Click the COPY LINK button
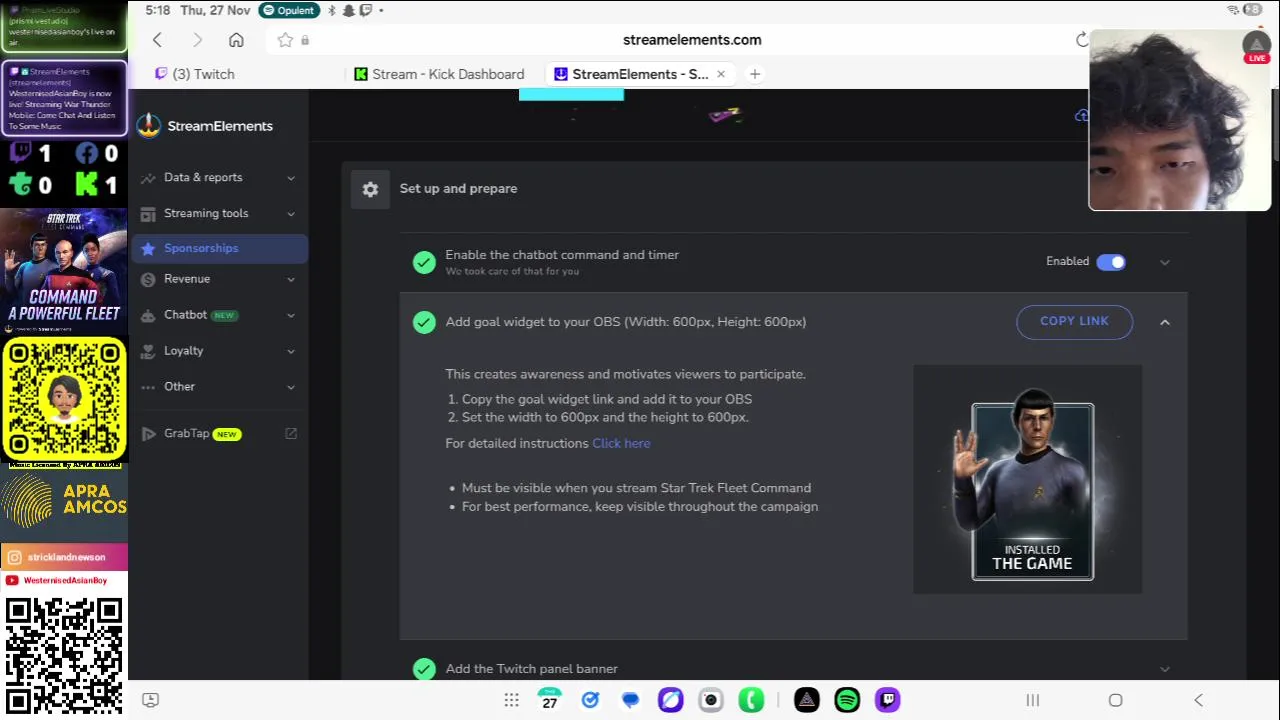Screen dimensions: 1280x720 pyautogui.click(x=1074, y=322)
